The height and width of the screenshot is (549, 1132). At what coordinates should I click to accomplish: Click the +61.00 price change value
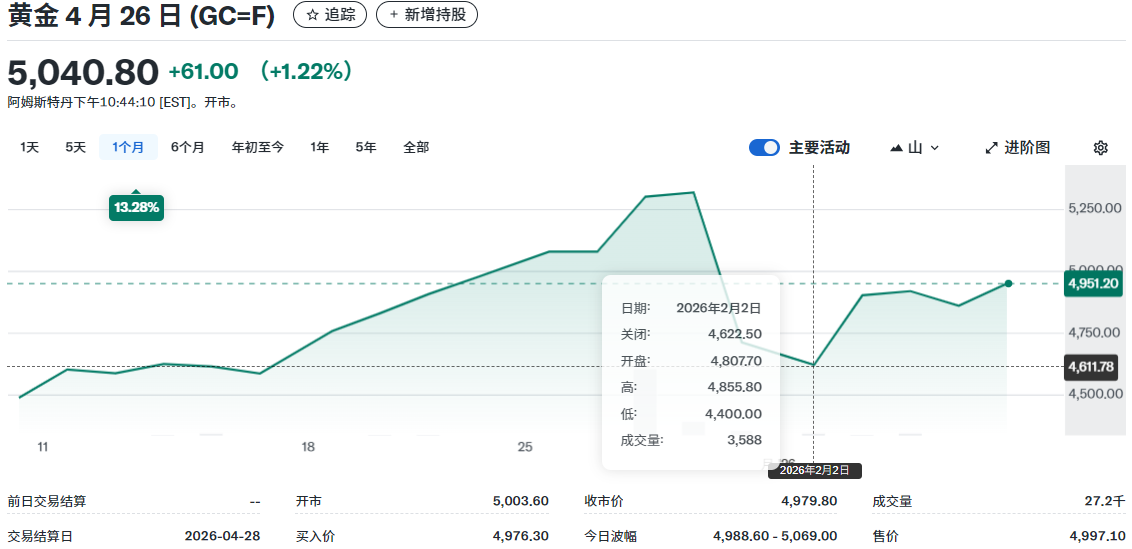pyautogui.click(x=203, y=72)
